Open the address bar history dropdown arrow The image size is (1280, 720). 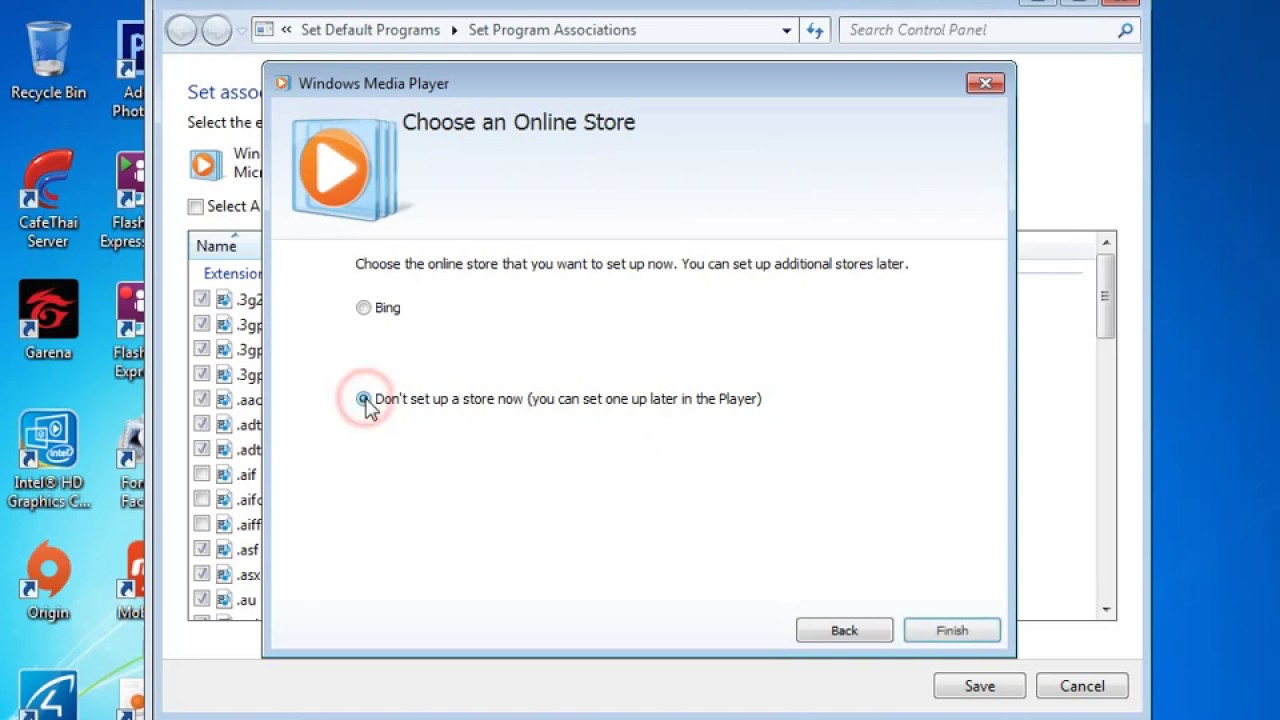787,30
